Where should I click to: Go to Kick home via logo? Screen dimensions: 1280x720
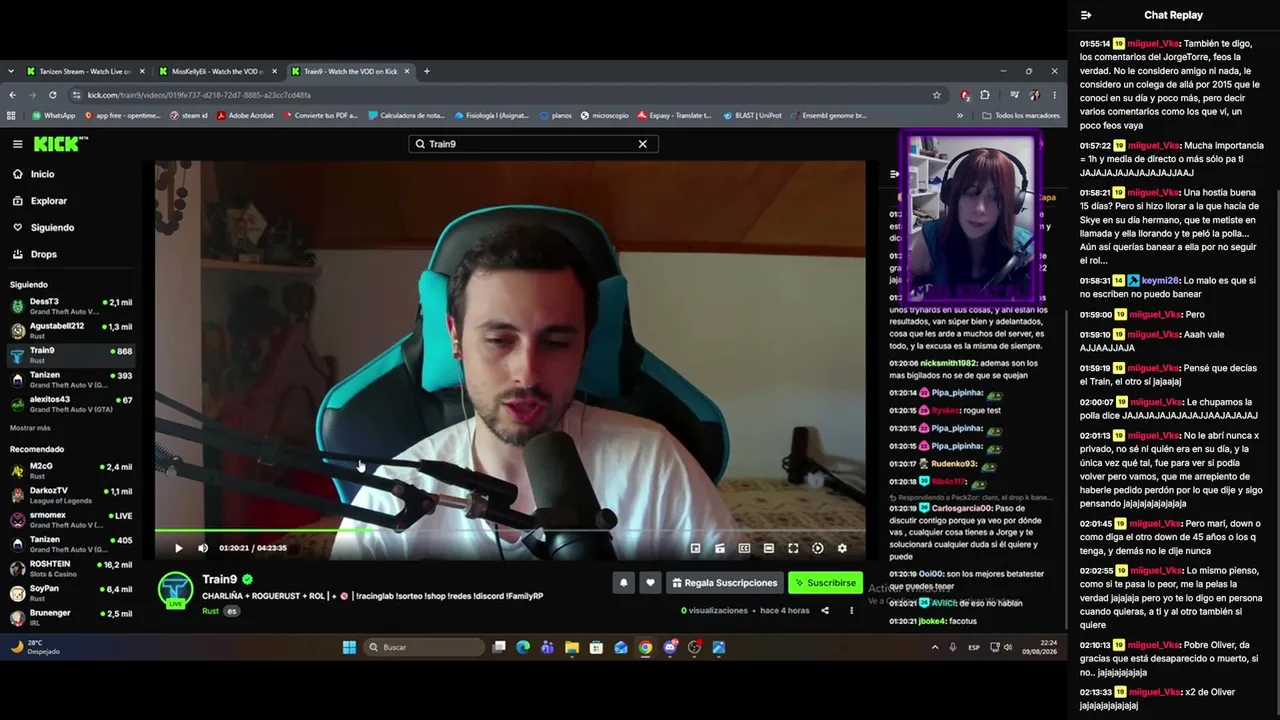60,144
